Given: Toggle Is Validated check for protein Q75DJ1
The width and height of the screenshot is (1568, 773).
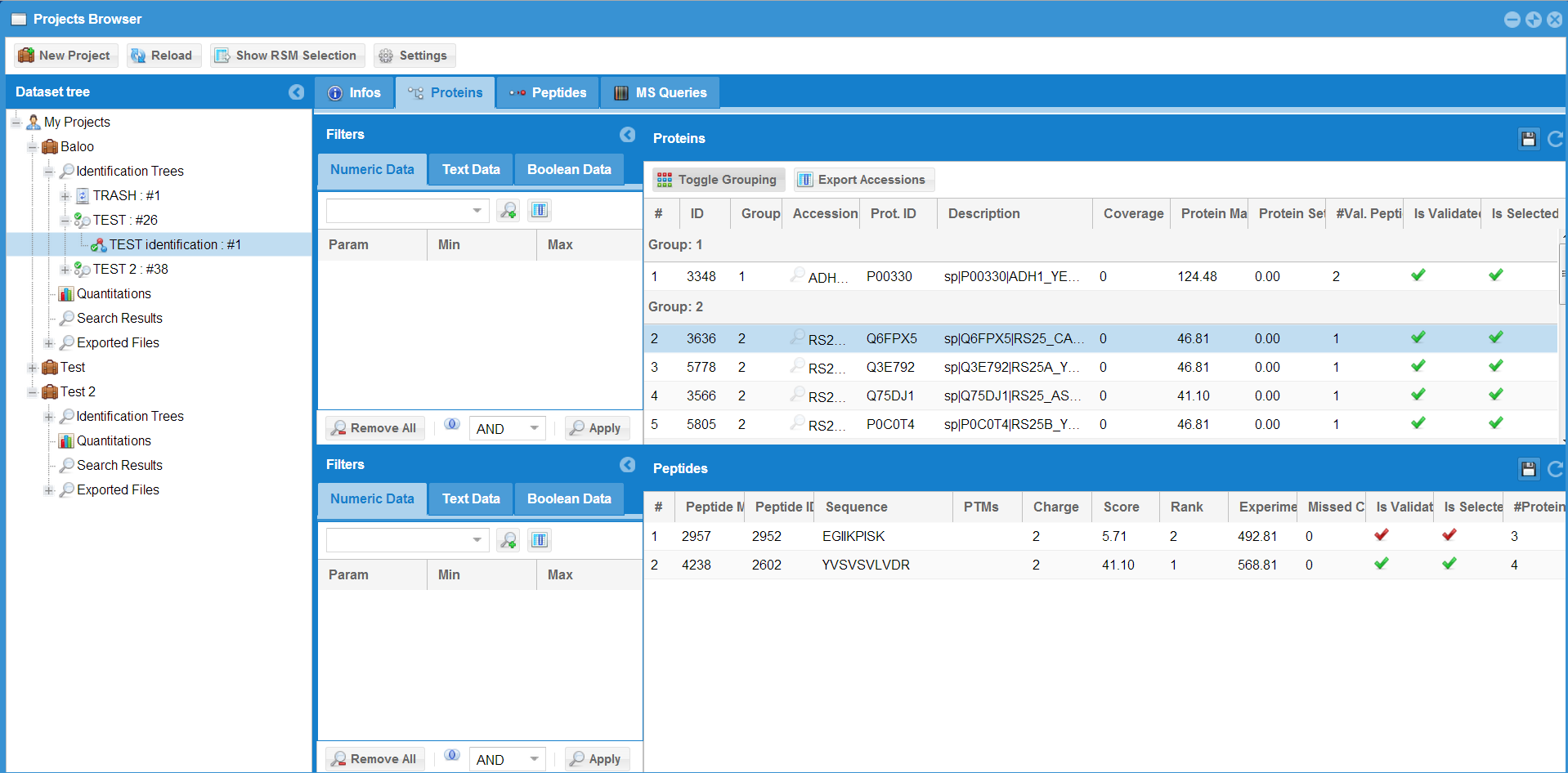Looking at the screenshot, I should (x=1418, y=395).
